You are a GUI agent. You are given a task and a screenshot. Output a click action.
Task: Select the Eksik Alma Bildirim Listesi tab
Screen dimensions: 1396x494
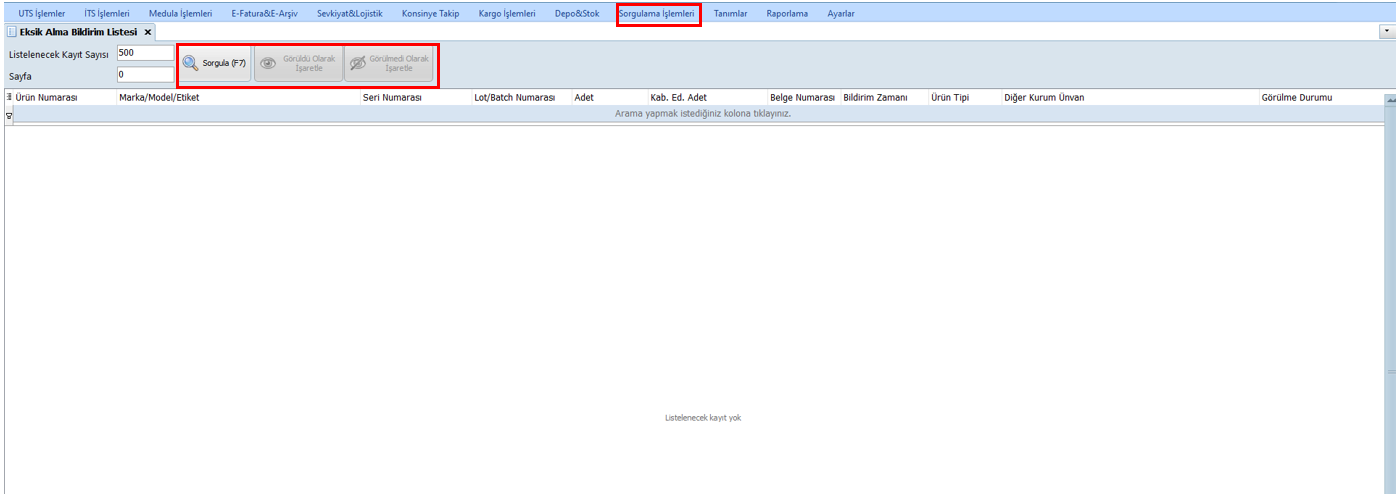point(78,32)
